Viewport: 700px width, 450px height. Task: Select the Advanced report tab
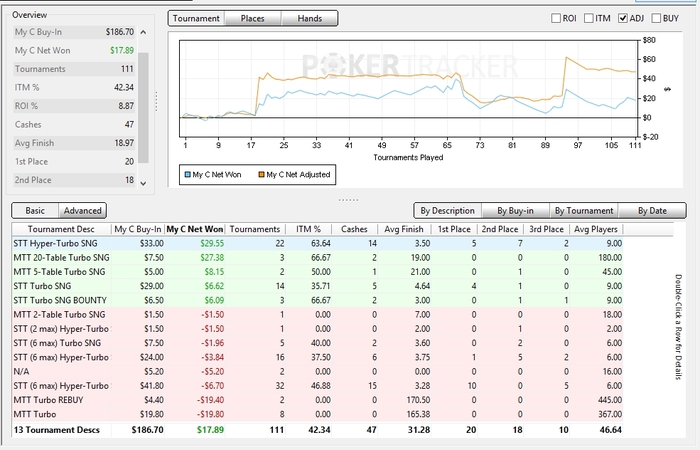tap(82, 211)
